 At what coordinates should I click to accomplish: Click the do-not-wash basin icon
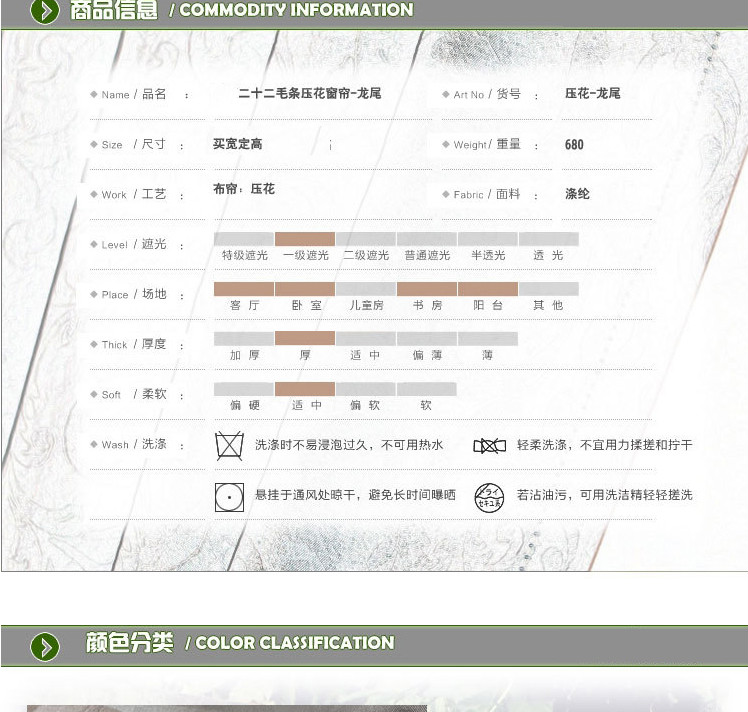click(x=229, y=446)
